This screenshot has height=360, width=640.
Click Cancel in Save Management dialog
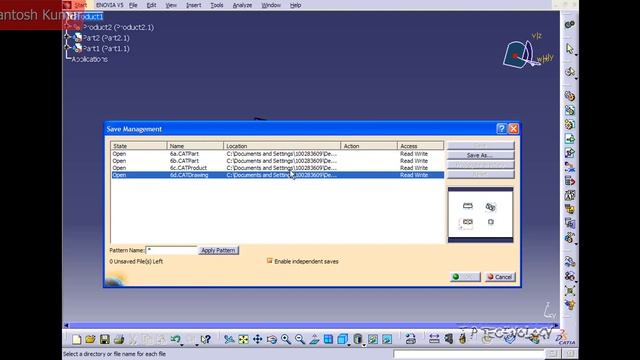pyautogui.click(x=500, y=277)
